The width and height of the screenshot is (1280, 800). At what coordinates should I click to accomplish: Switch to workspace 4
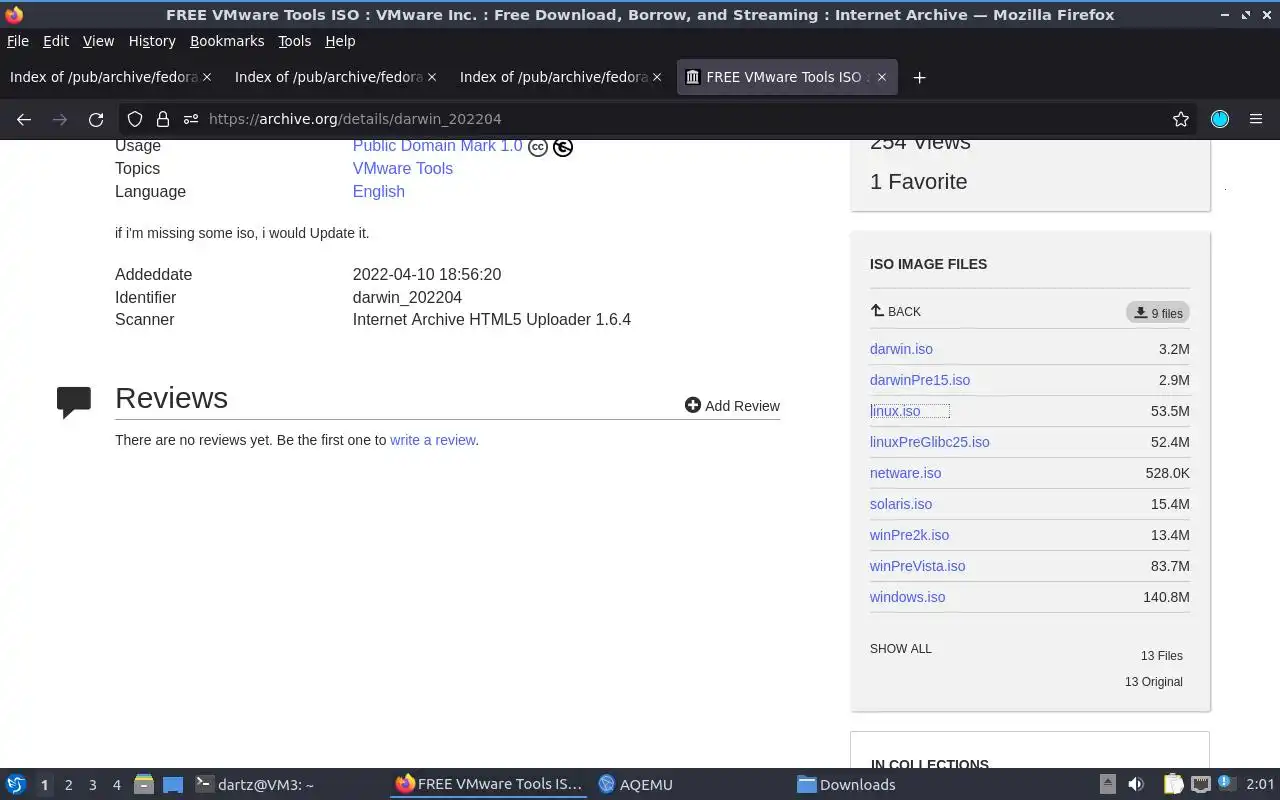(x=116, y=785)
